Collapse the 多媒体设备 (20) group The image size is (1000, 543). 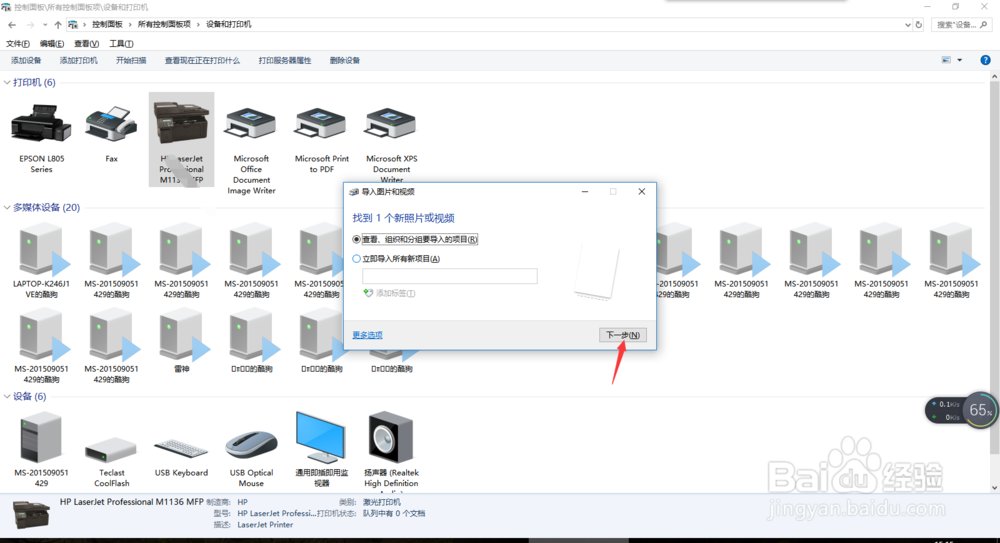7,207
